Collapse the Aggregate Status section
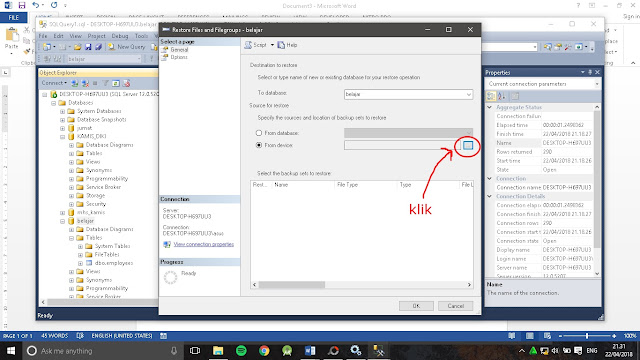 [489, 107]
